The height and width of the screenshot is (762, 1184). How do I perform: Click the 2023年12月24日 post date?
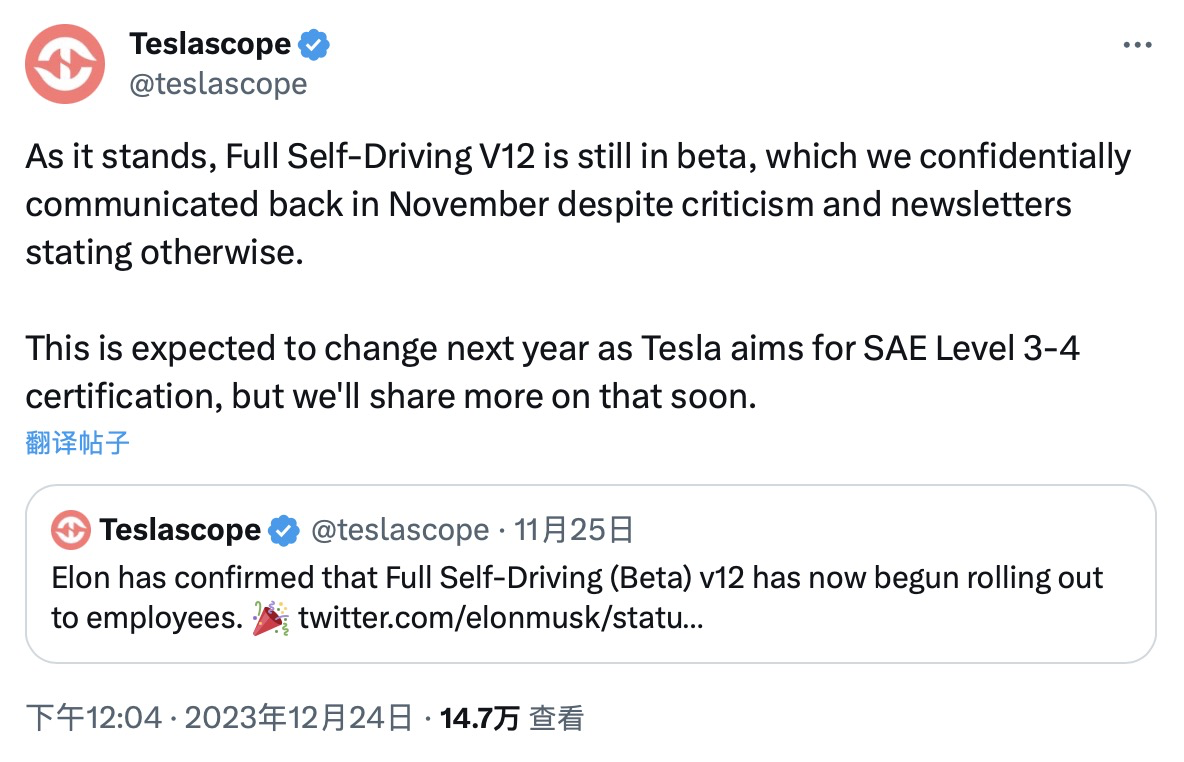point(298,717)
